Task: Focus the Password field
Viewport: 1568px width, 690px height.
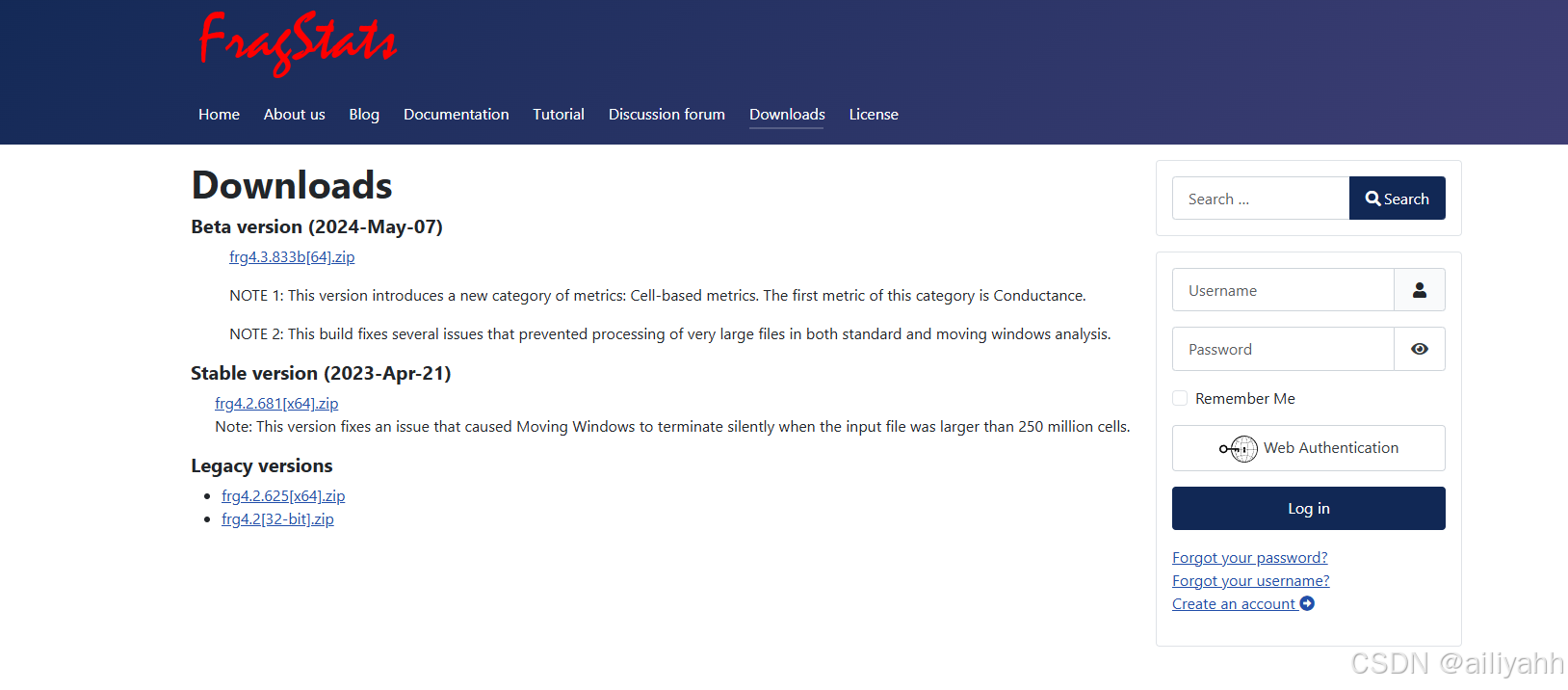Action: 1283,349
